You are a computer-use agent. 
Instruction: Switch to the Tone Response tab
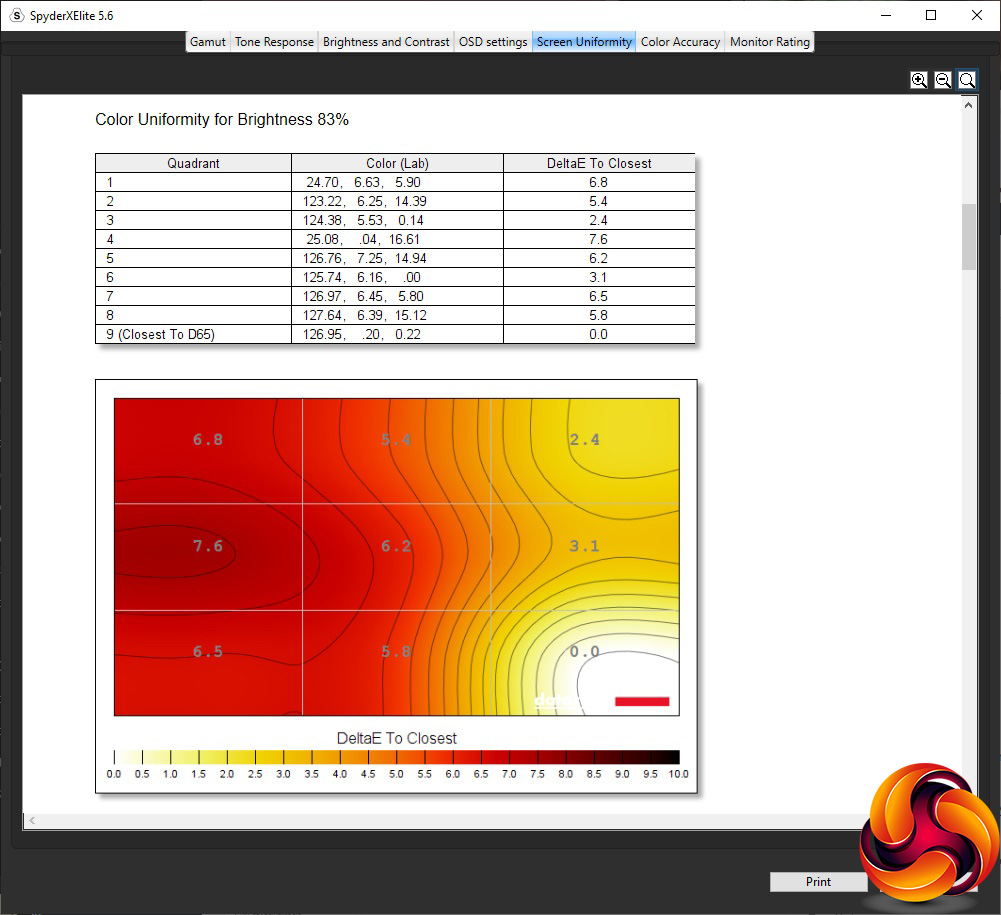pos(275,42)
